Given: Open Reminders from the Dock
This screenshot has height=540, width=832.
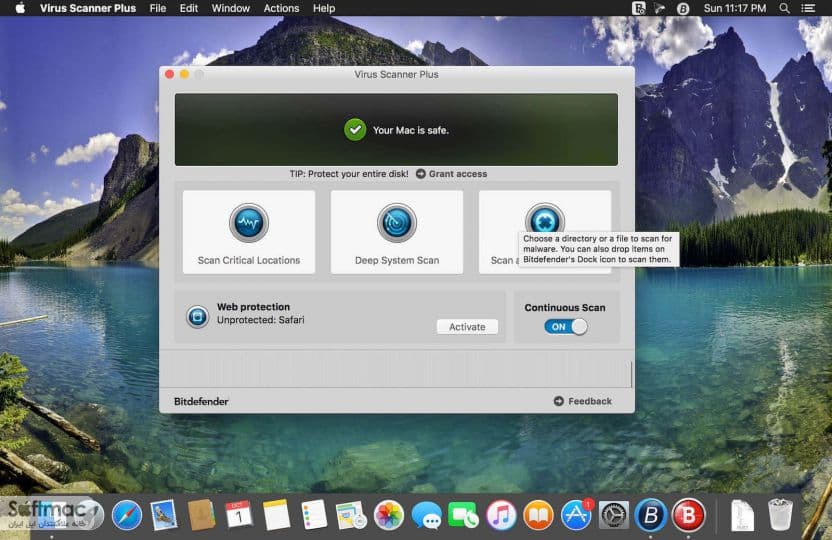Looking at the screenshot, I should [x=314, y=515].
